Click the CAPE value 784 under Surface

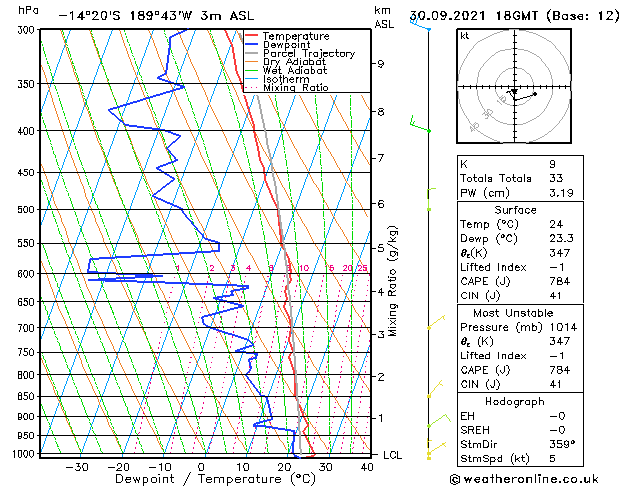point(560,281)
